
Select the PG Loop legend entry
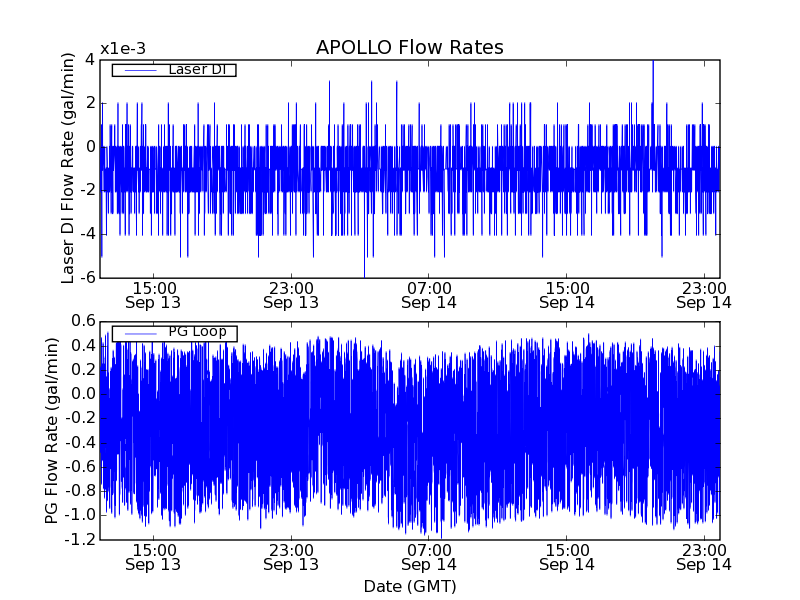174,333
